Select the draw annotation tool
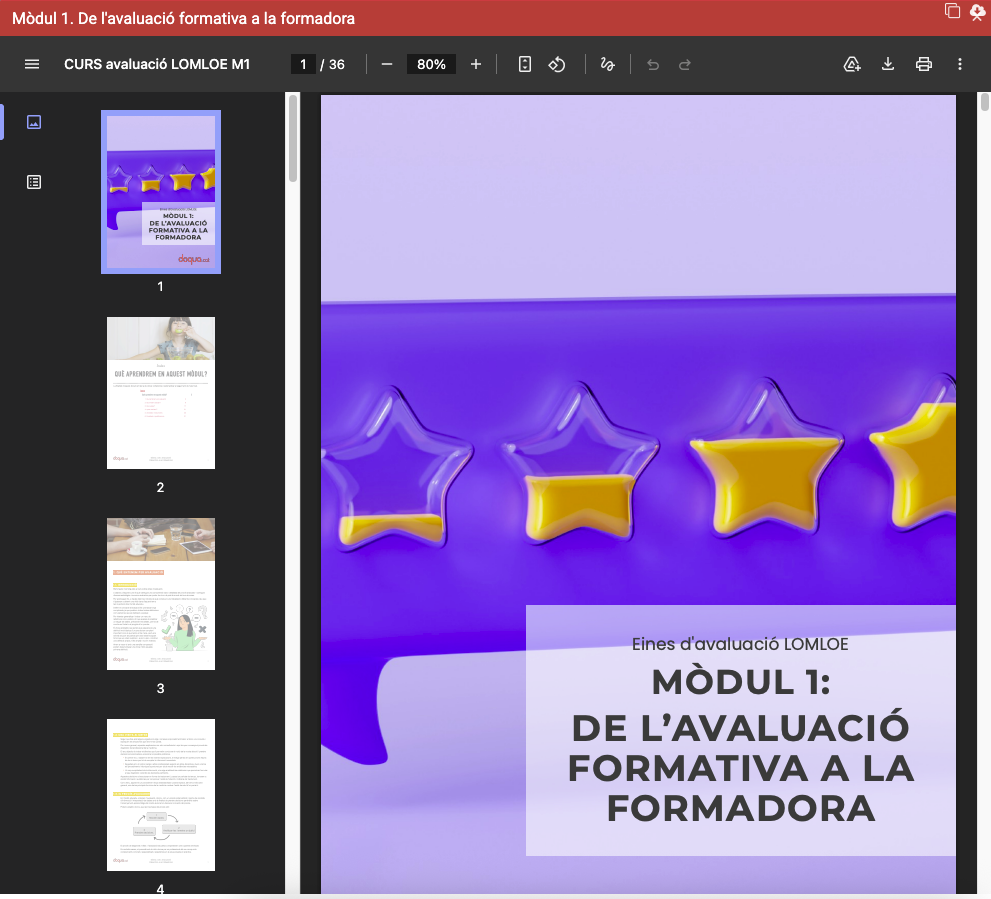Image resolution: width=991 pixels, height=899 pixels. (607, 64)
